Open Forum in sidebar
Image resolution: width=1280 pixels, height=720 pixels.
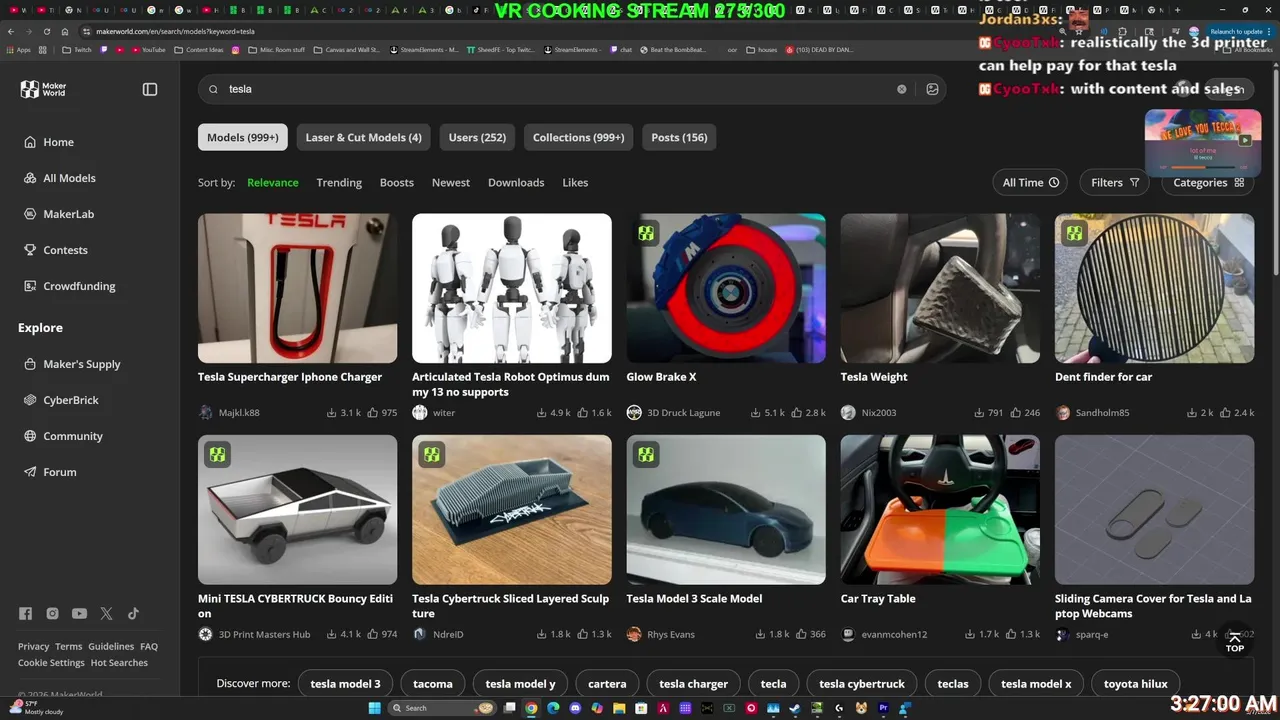coord(50,472)
